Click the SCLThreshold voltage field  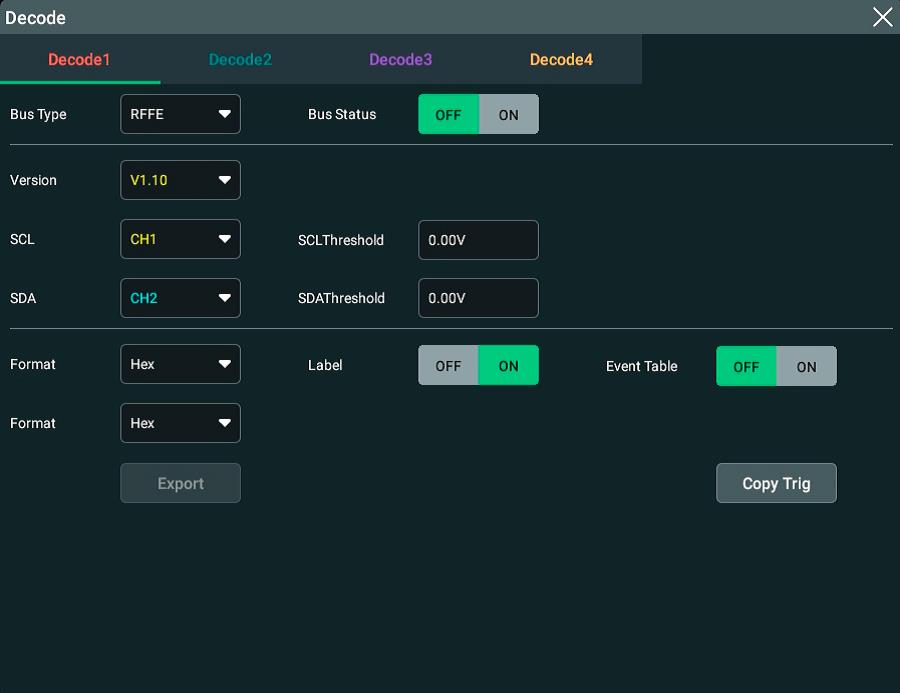click(x=478, y=240)
